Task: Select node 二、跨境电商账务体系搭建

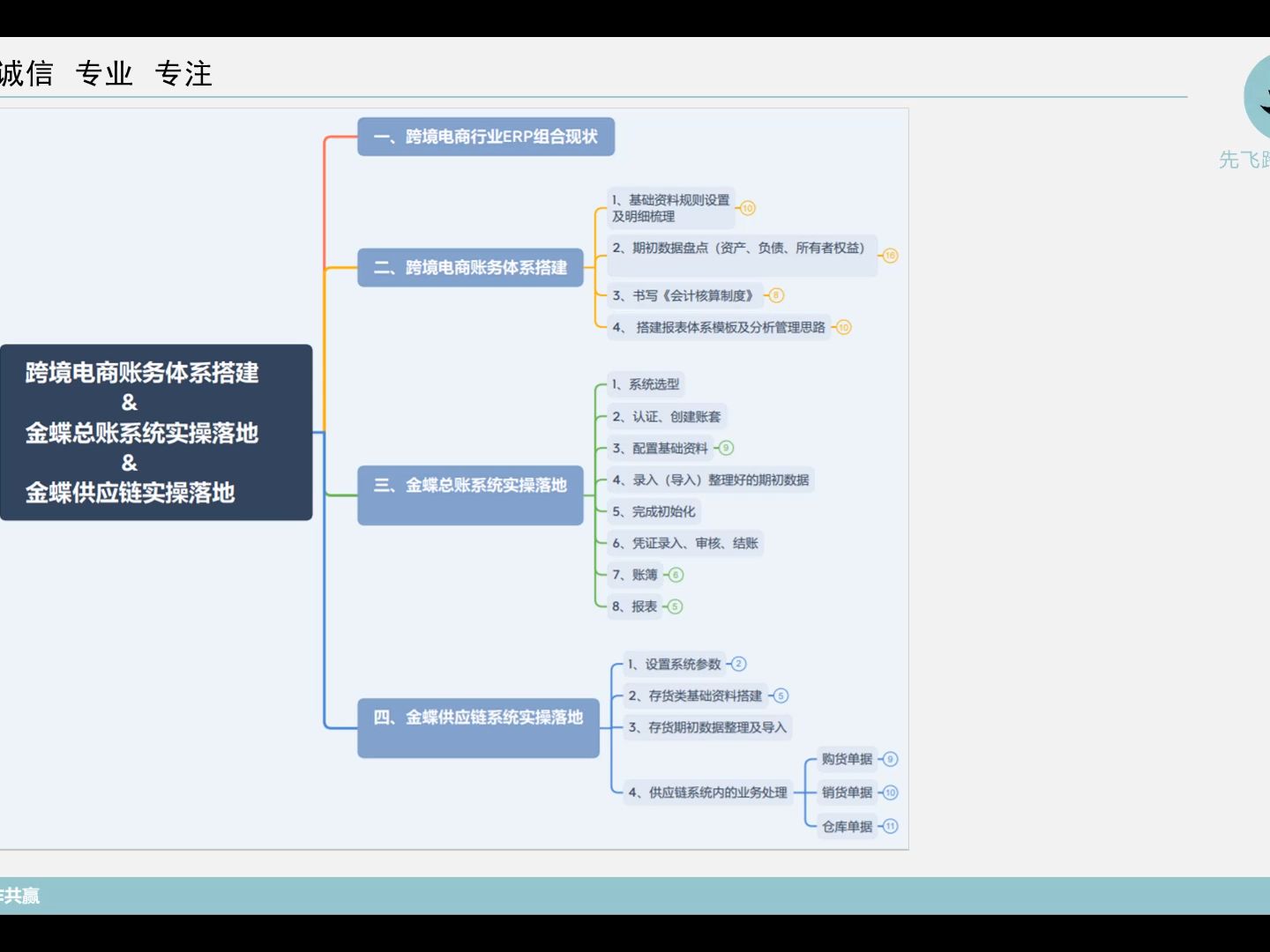Action: point(470,267)
